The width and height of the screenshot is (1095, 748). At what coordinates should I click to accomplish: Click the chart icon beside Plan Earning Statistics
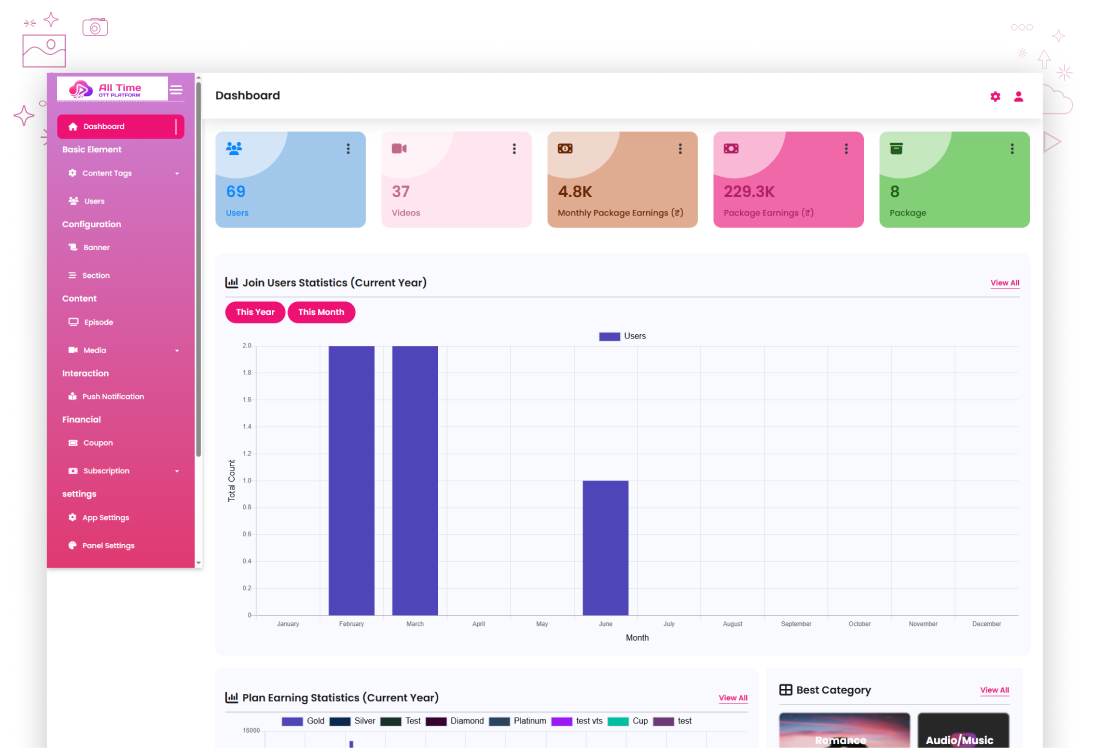231,697
